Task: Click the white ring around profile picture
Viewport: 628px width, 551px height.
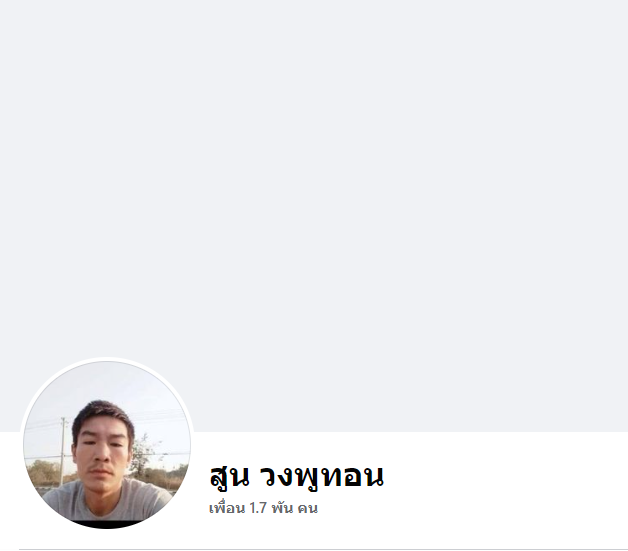Action: click(107, 359)
